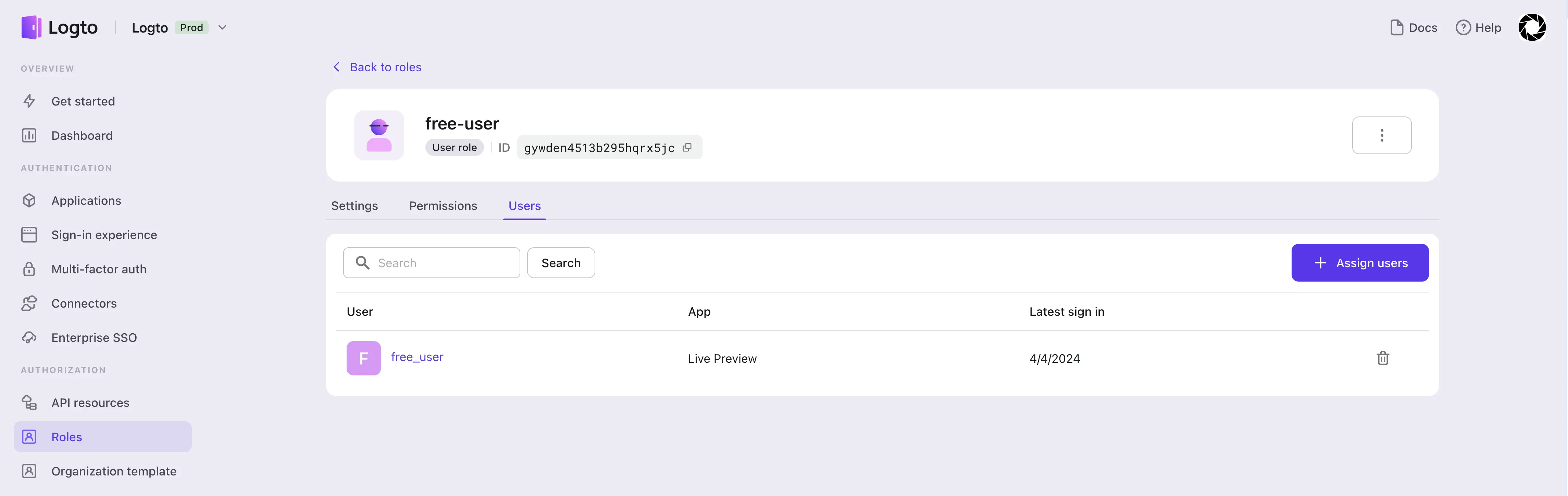Click the free_user avatar thumbnail

(x=363, y=358)
